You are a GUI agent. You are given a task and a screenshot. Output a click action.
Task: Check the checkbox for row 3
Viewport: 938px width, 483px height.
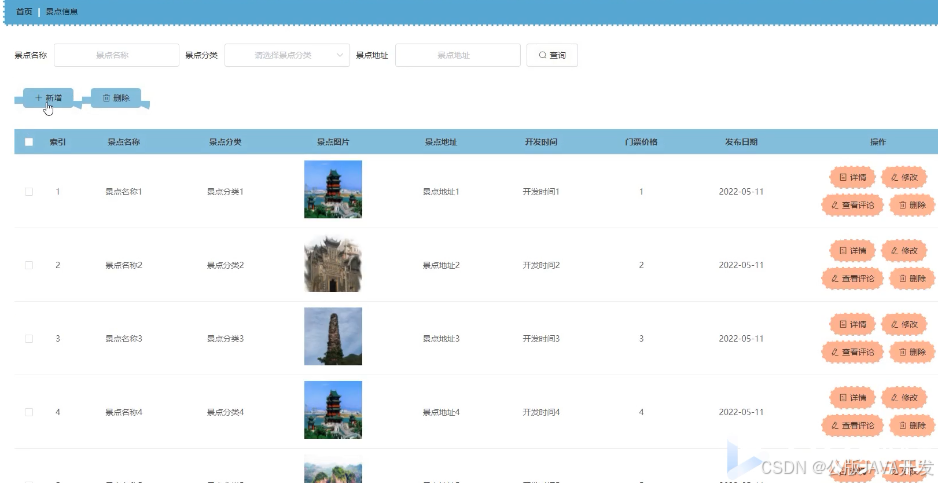(x=29, y=339)
